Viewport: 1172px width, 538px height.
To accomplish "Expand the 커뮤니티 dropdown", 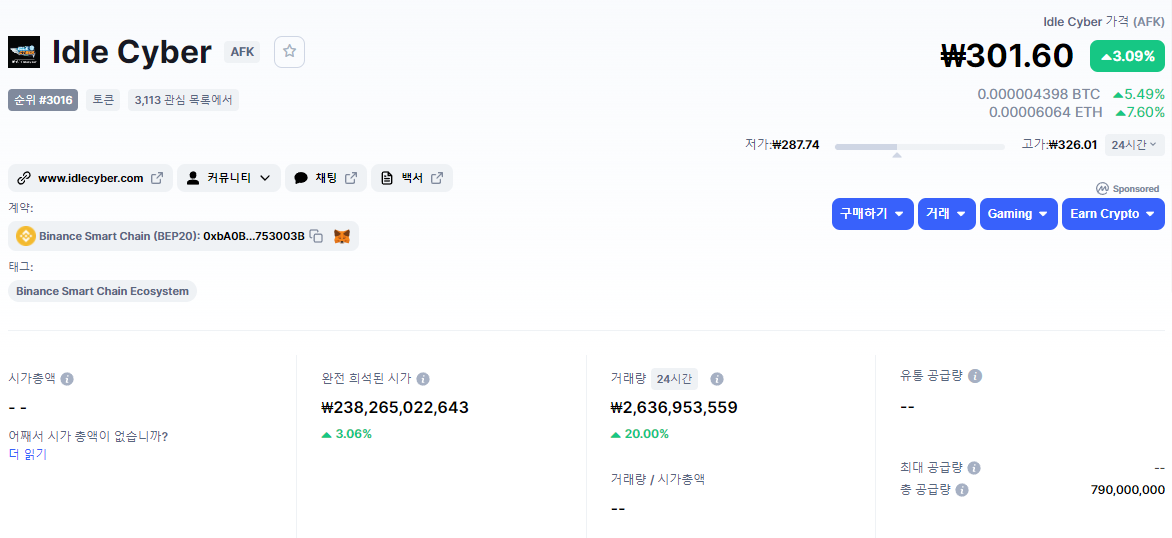I will [x=229, y=178].
